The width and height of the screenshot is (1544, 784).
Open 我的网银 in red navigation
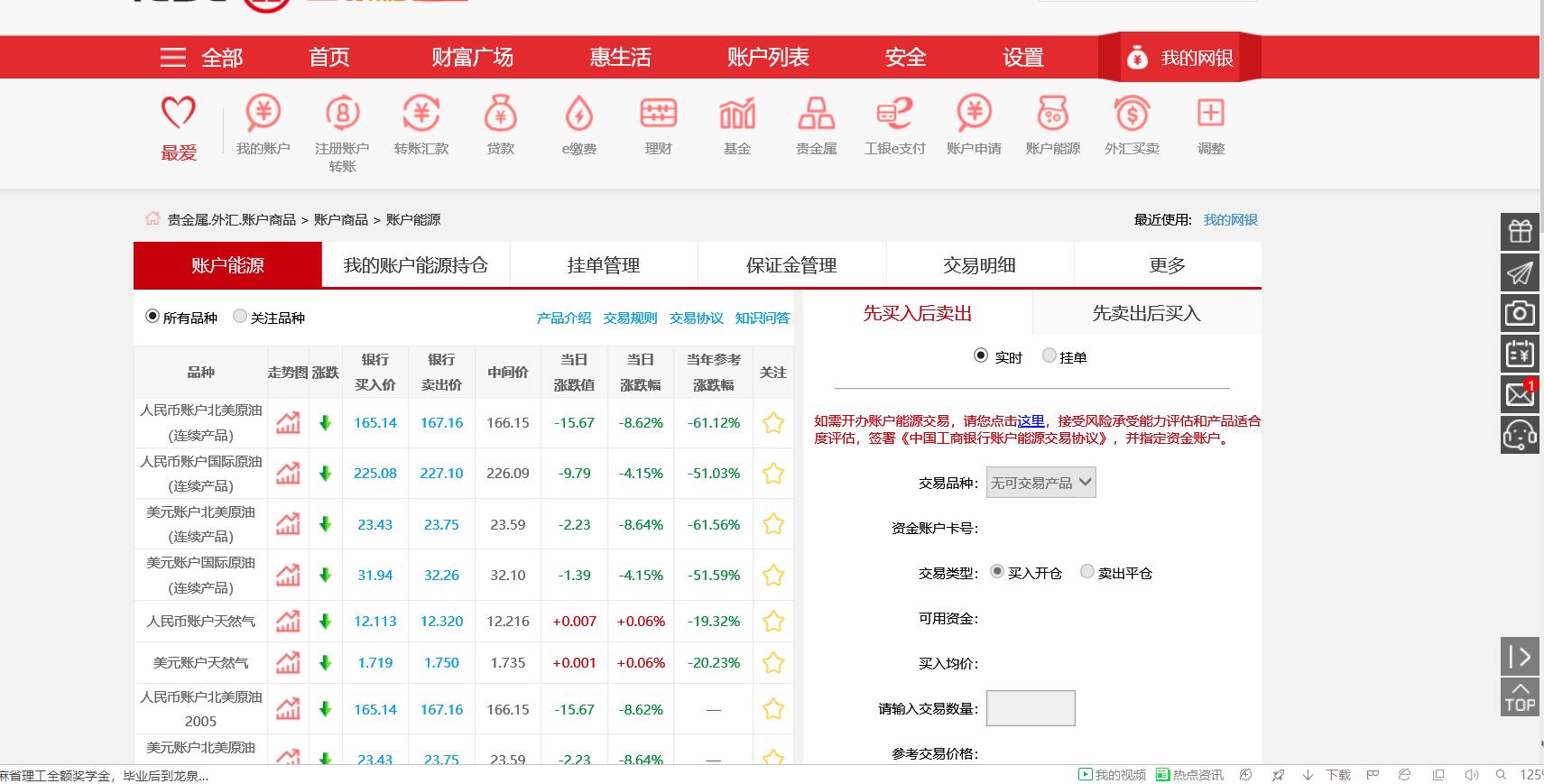coord(1179,58)
